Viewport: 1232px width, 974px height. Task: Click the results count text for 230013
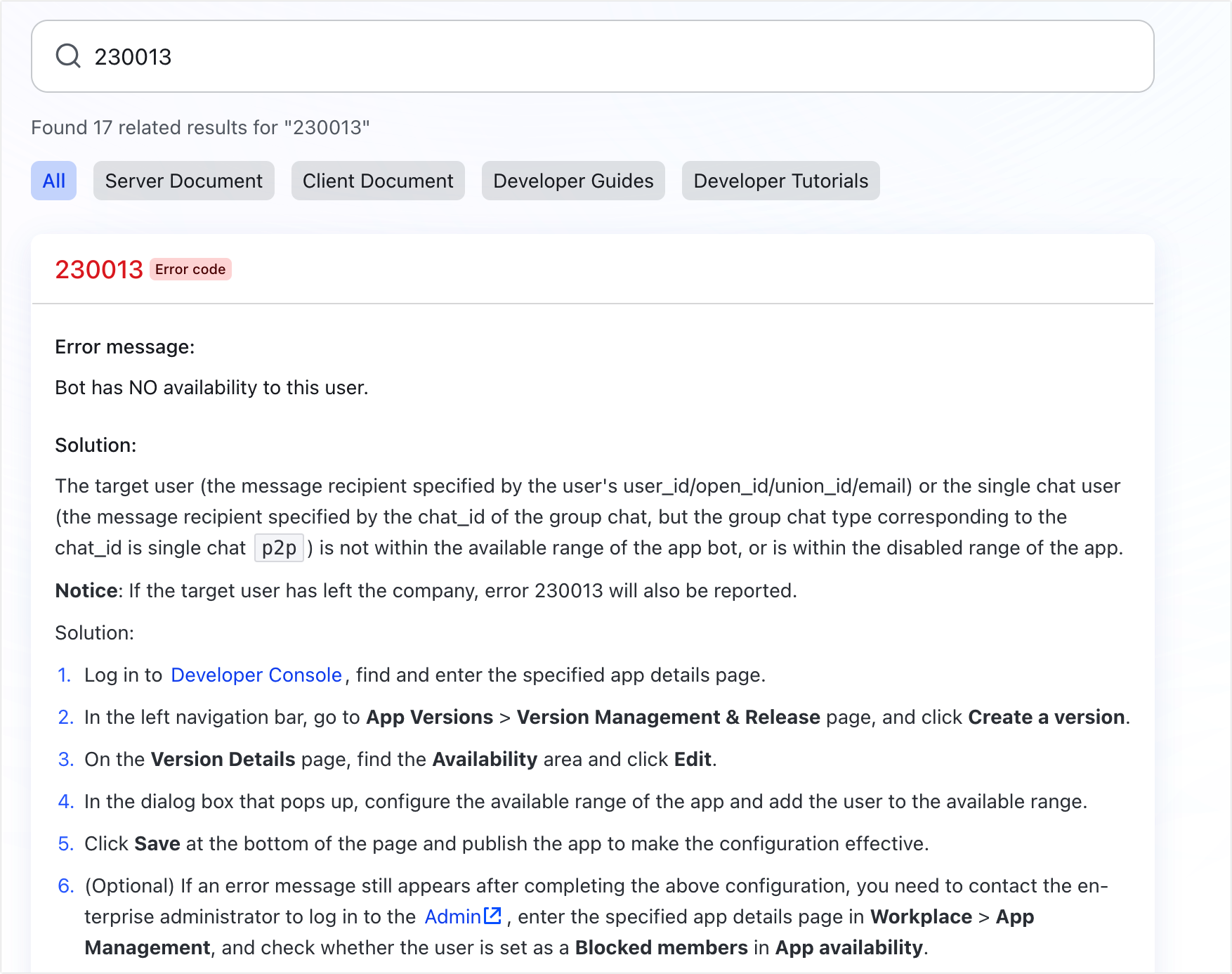(x=201, y=127)
